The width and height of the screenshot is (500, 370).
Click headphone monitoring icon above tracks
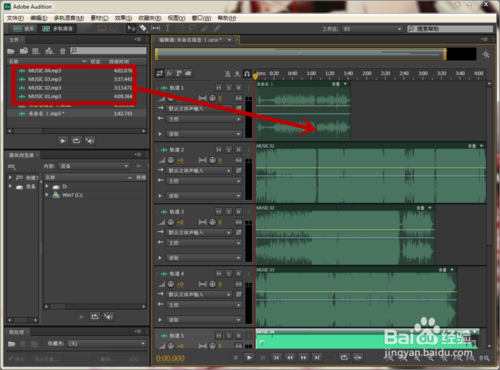click(x=247, y=74)
